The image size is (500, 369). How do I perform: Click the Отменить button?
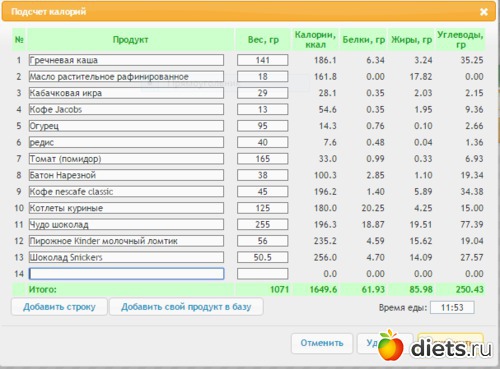(x=322, y=343)
